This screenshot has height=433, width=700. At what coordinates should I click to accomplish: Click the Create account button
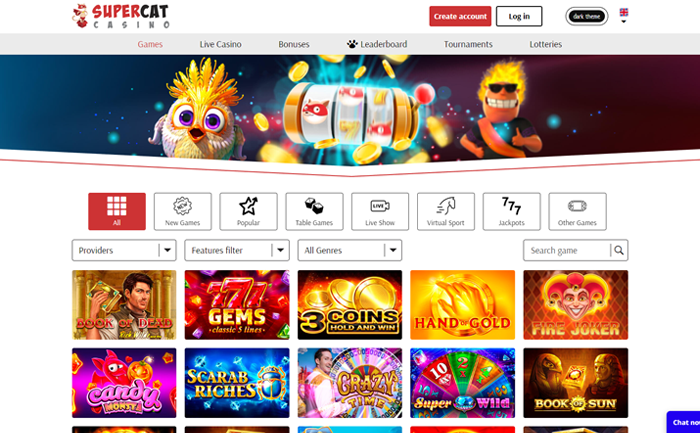tap(460, 16)
